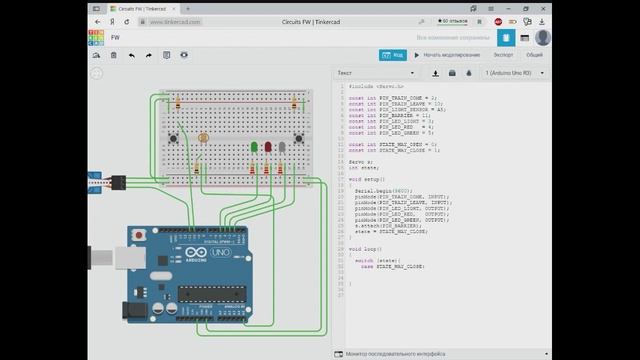The width and height of the screenshot is (640, 360).
Task: Open the Serial Monitor at bottom
Action: [391, 354]
